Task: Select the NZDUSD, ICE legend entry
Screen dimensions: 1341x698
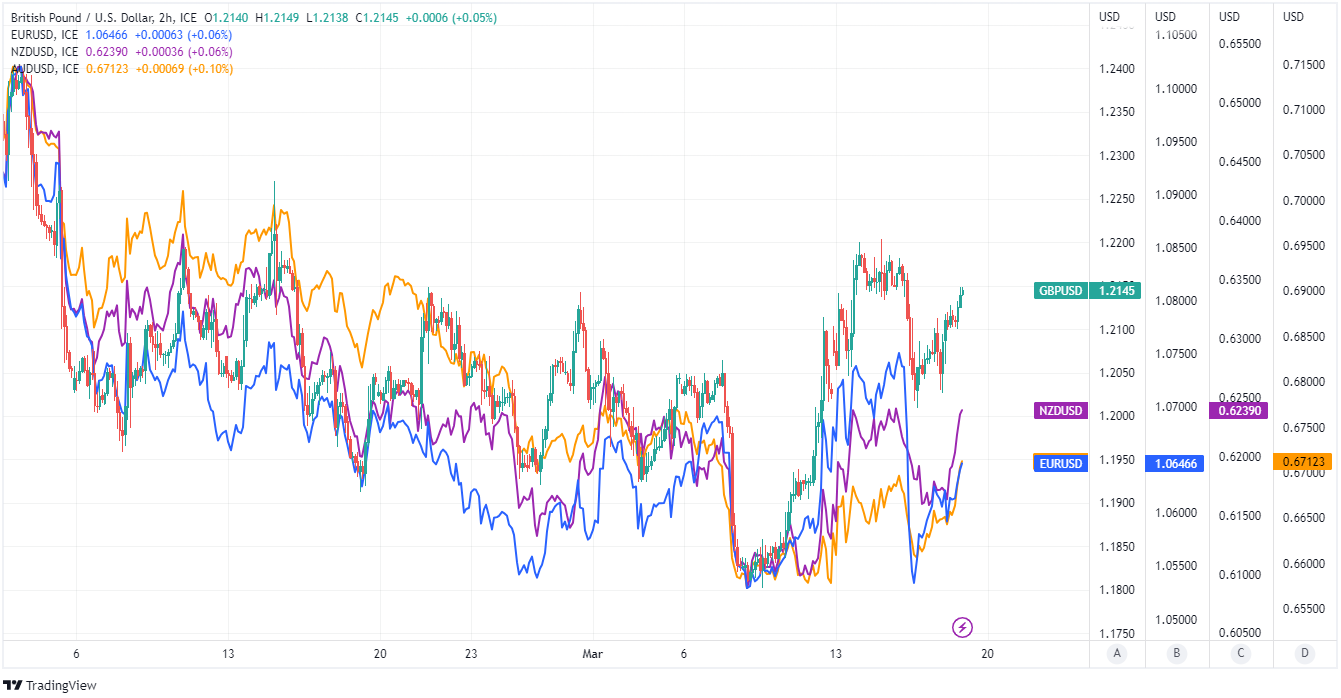Action: [x=45, y=52]
